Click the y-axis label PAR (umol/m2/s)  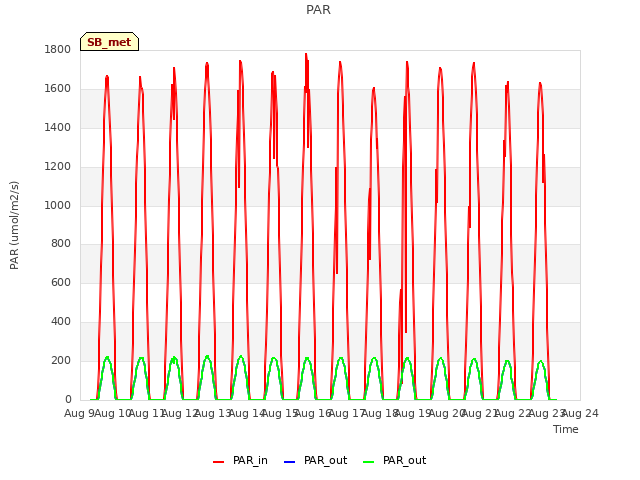(x=14, y=225)
